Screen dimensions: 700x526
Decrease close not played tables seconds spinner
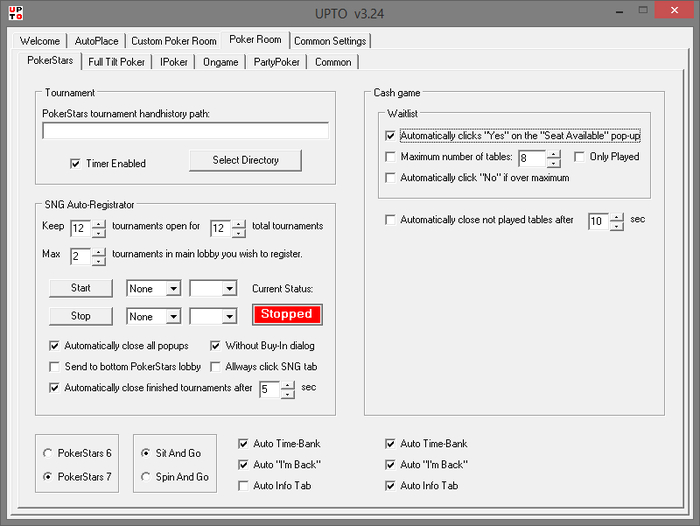coord(617,226)
